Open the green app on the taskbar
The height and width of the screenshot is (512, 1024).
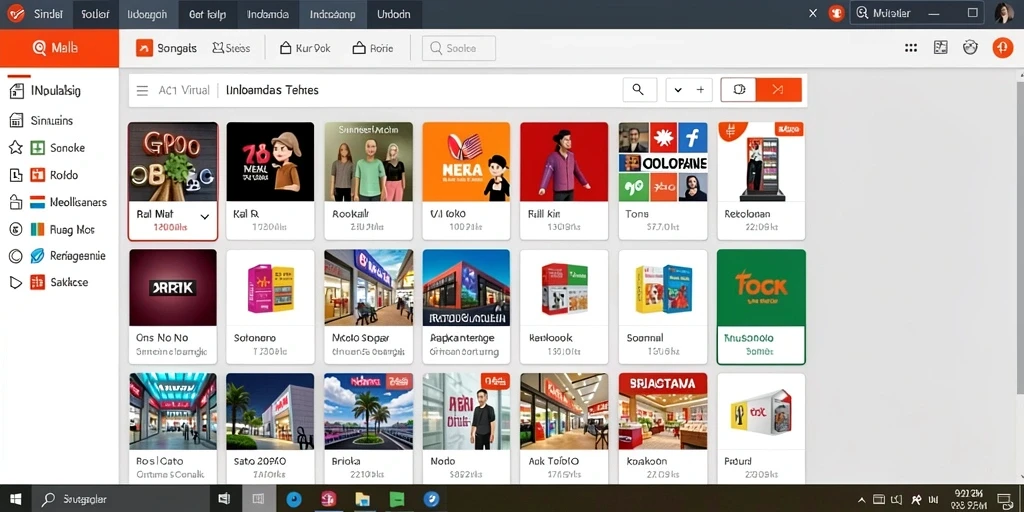pyautogui.click(x=397, y=500)
